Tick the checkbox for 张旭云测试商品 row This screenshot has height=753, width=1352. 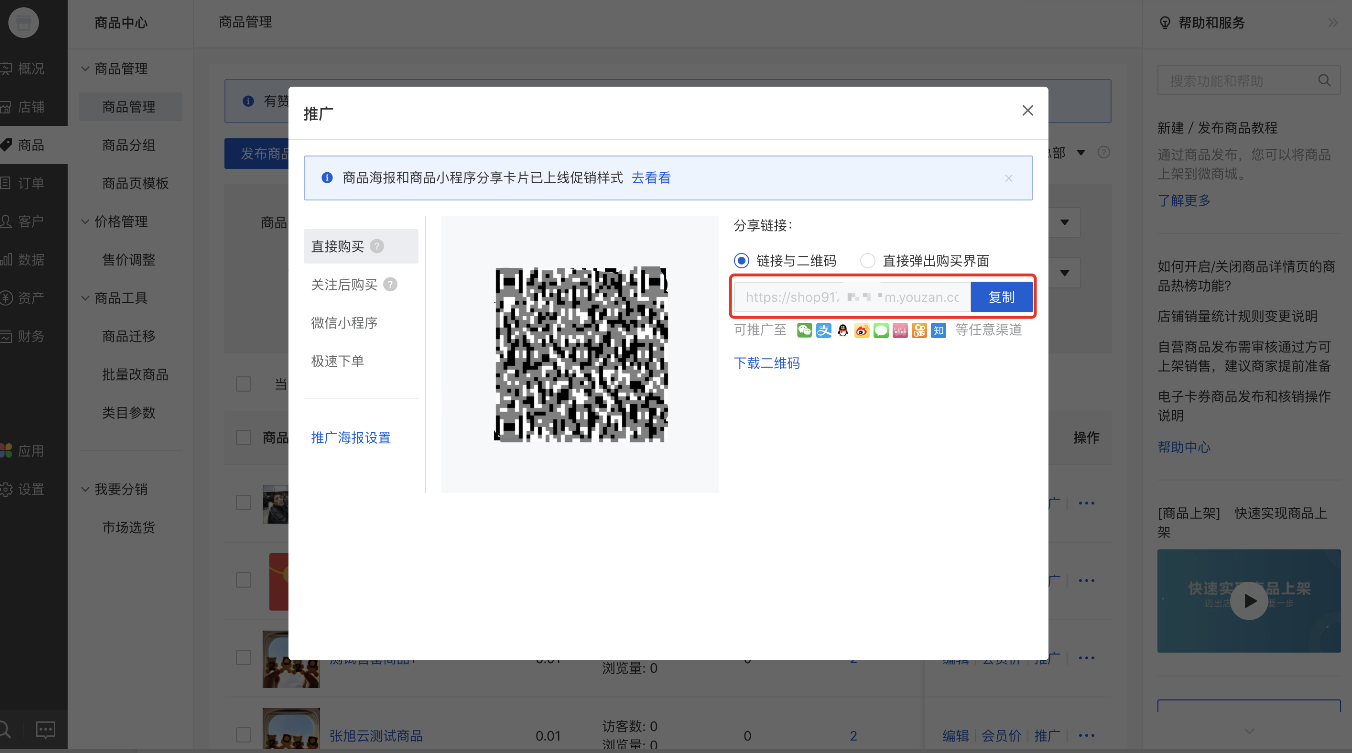tap(243, 736)
